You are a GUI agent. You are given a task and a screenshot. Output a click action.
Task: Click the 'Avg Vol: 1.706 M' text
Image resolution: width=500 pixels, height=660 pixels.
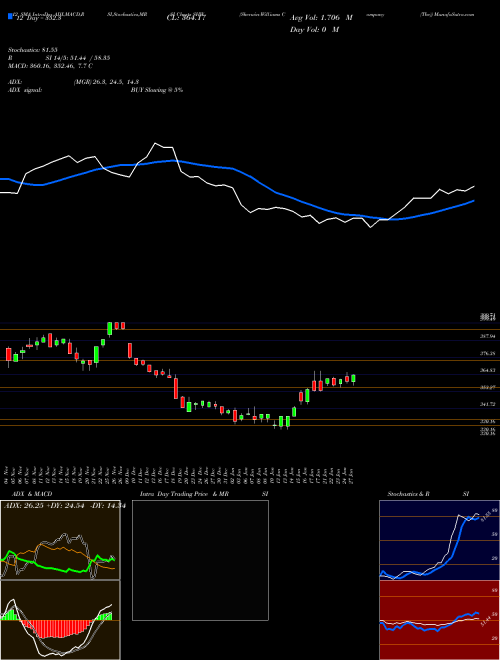point(321,18)
